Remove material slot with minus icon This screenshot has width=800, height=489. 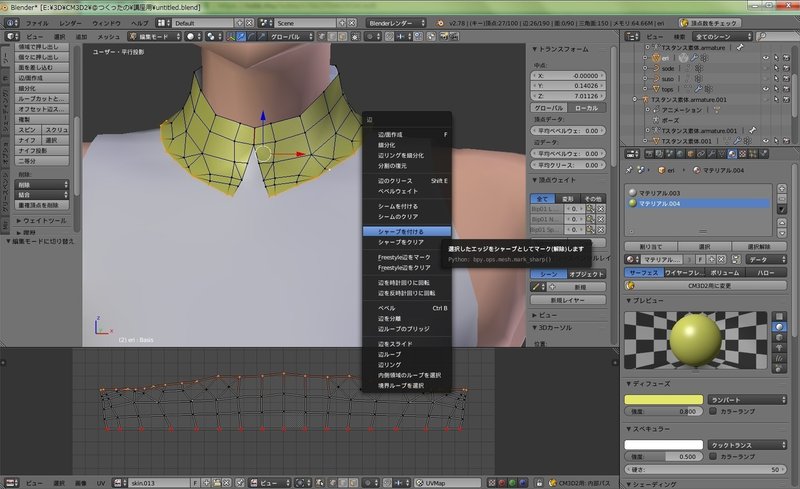[x=782, y=199]
